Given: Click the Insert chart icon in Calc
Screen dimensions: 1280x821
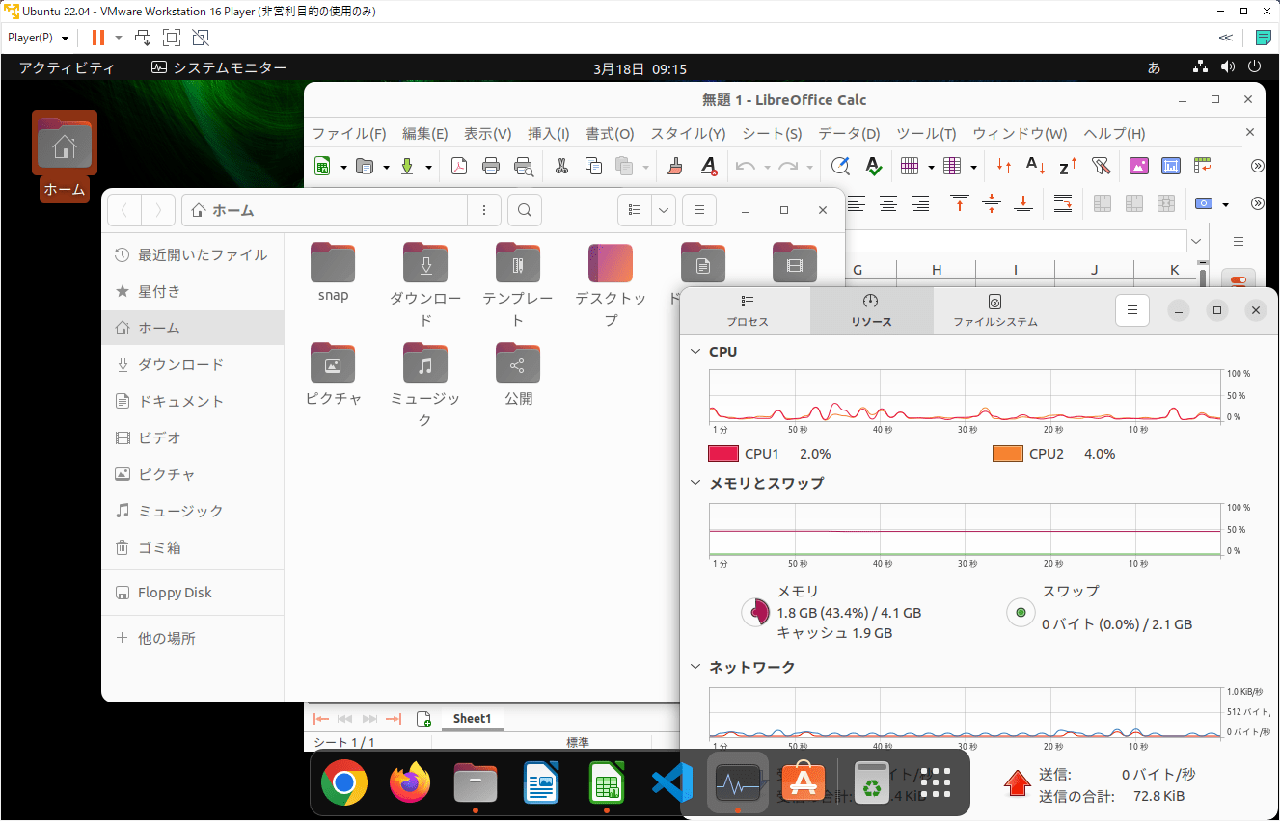Looking at the screenshot, I should coord(1171,166).
